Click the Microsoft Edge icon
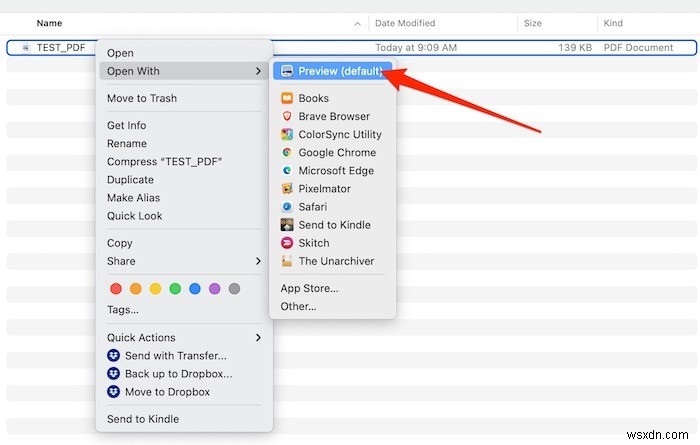The height and width of the screenshot is (445, 700). [x=287, y=171]
